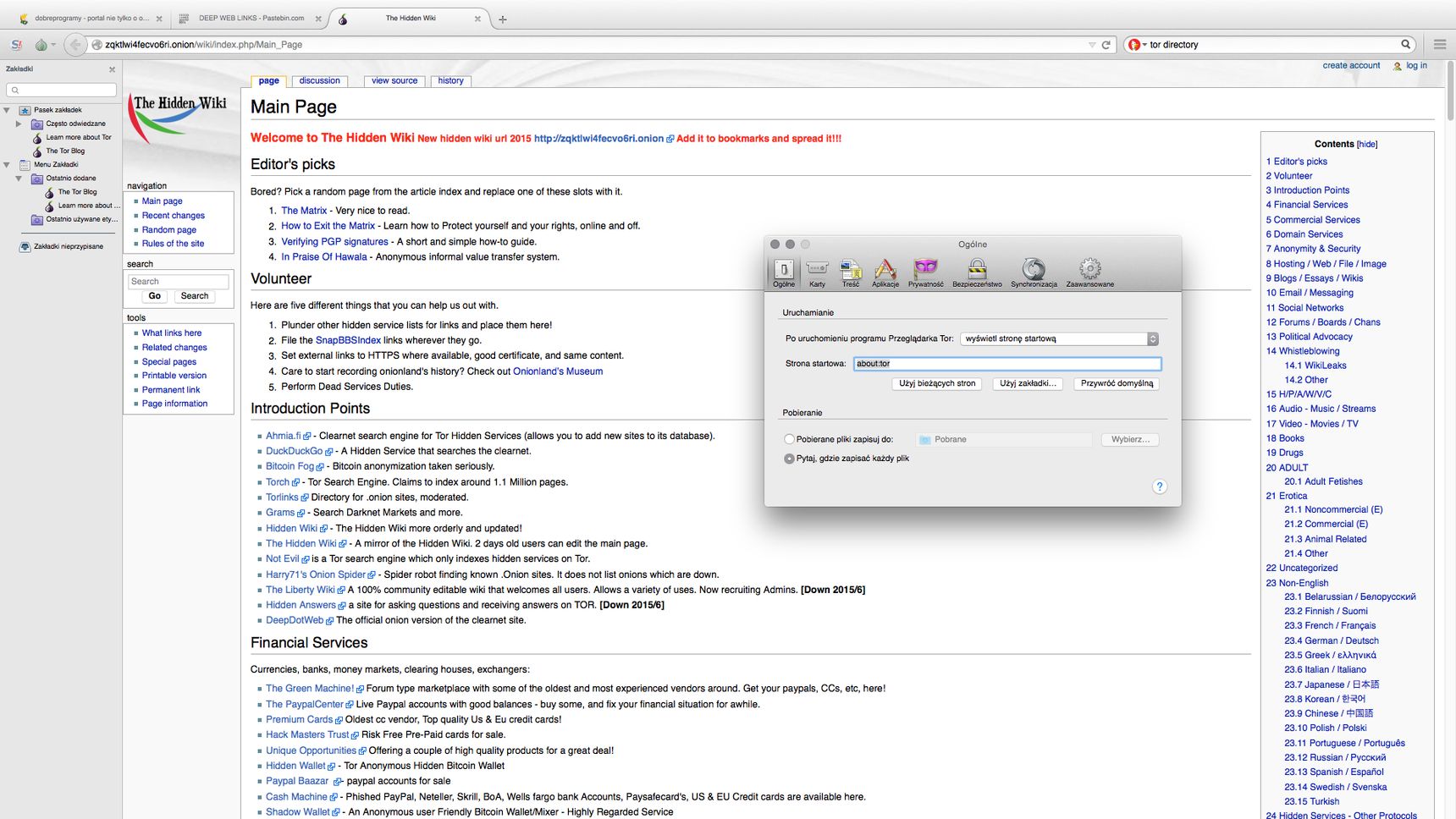Click the site identity globe in address bar
Screen dimensions: 1456x819
tap(97, 45)
